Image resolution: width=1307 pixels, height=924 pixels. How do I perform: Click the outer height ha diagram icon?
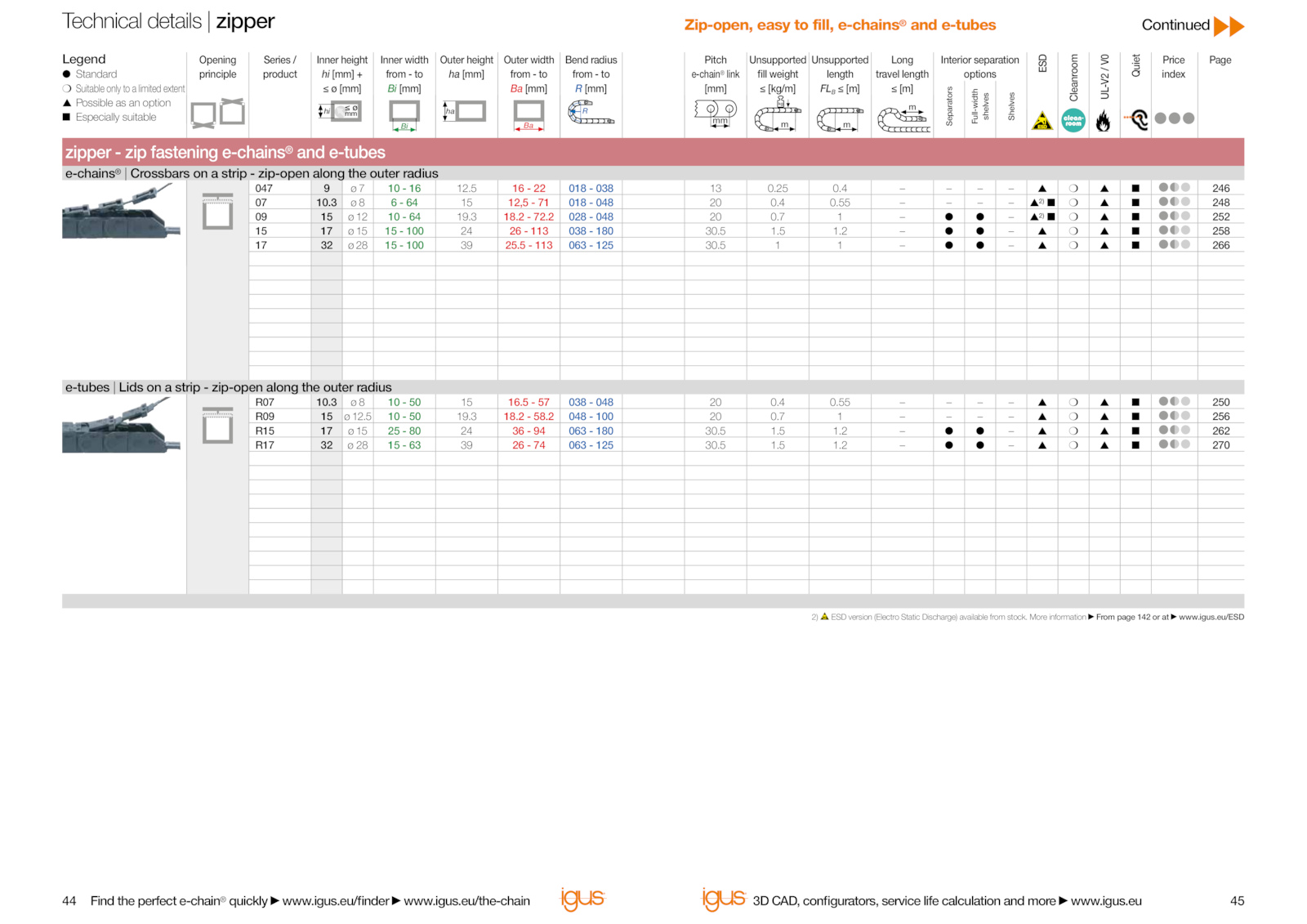pos(465,111)
